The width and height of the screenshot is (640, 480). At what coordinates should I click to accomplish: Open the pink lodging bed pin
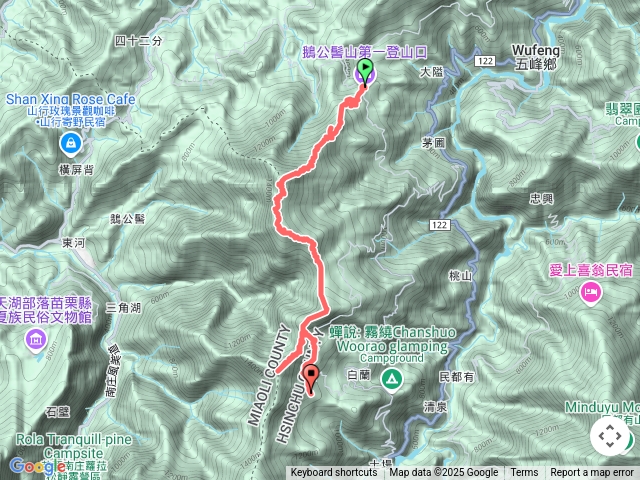point(591,293)
